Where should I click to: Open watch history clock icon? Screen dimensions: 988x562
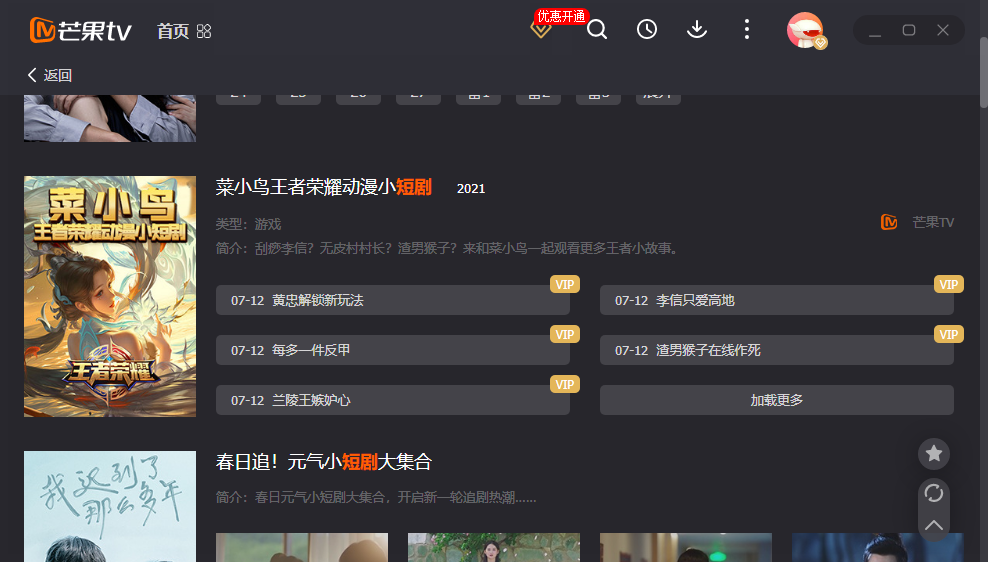pos(646,29)
